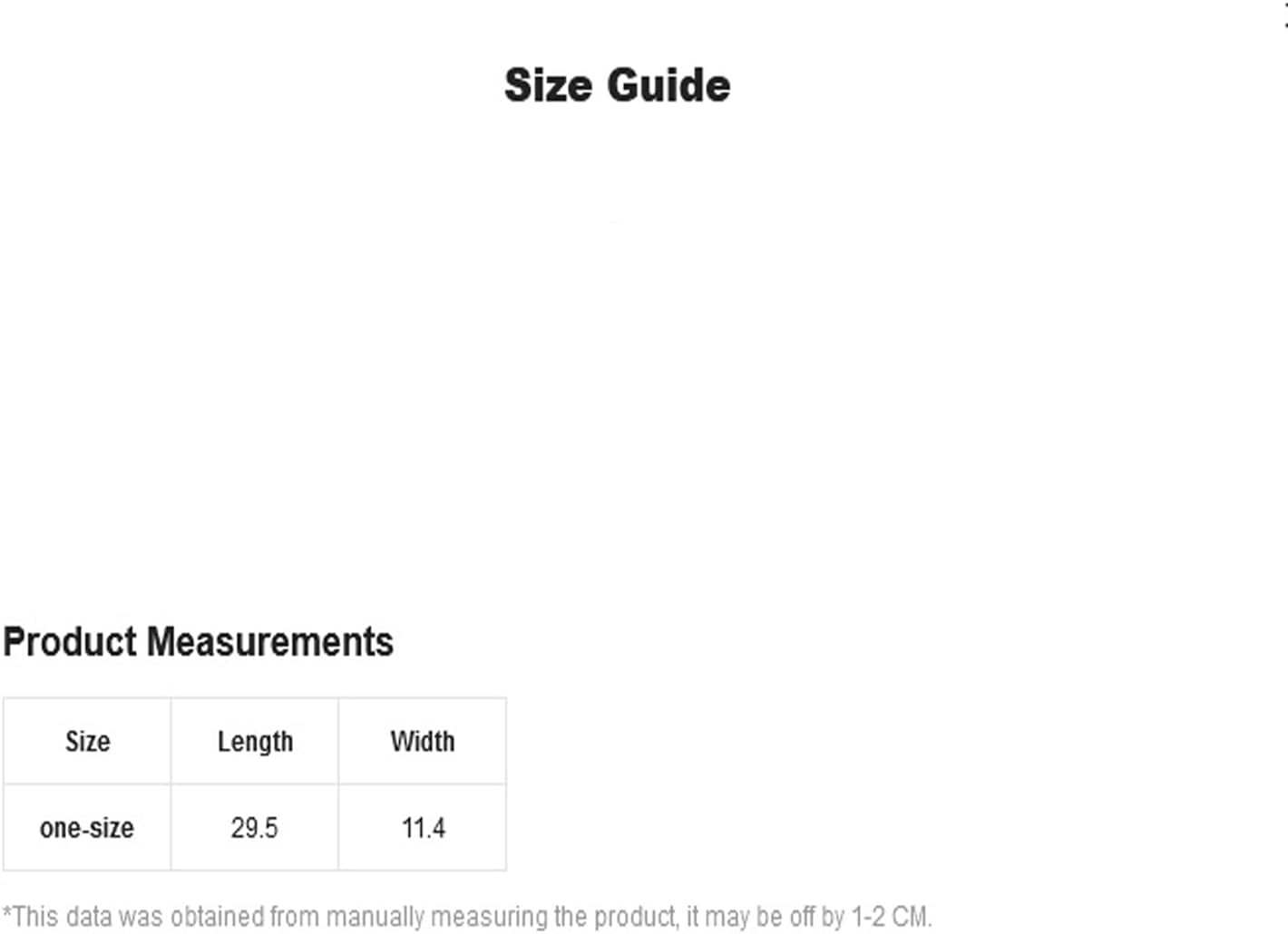Click the Size Guide heading
The height and width of the screenshot is (934, 1288).
click(x=617, y=85)
